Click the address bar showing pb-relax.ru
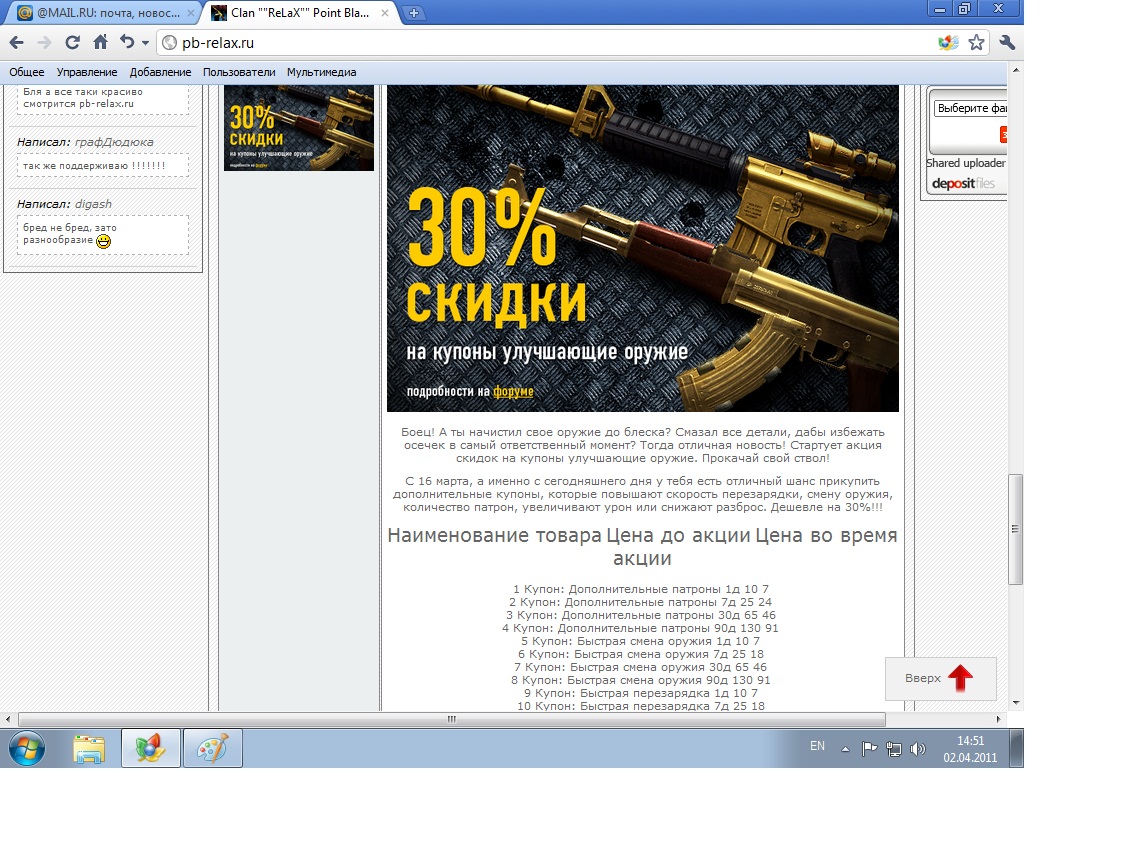 point(550,43)
